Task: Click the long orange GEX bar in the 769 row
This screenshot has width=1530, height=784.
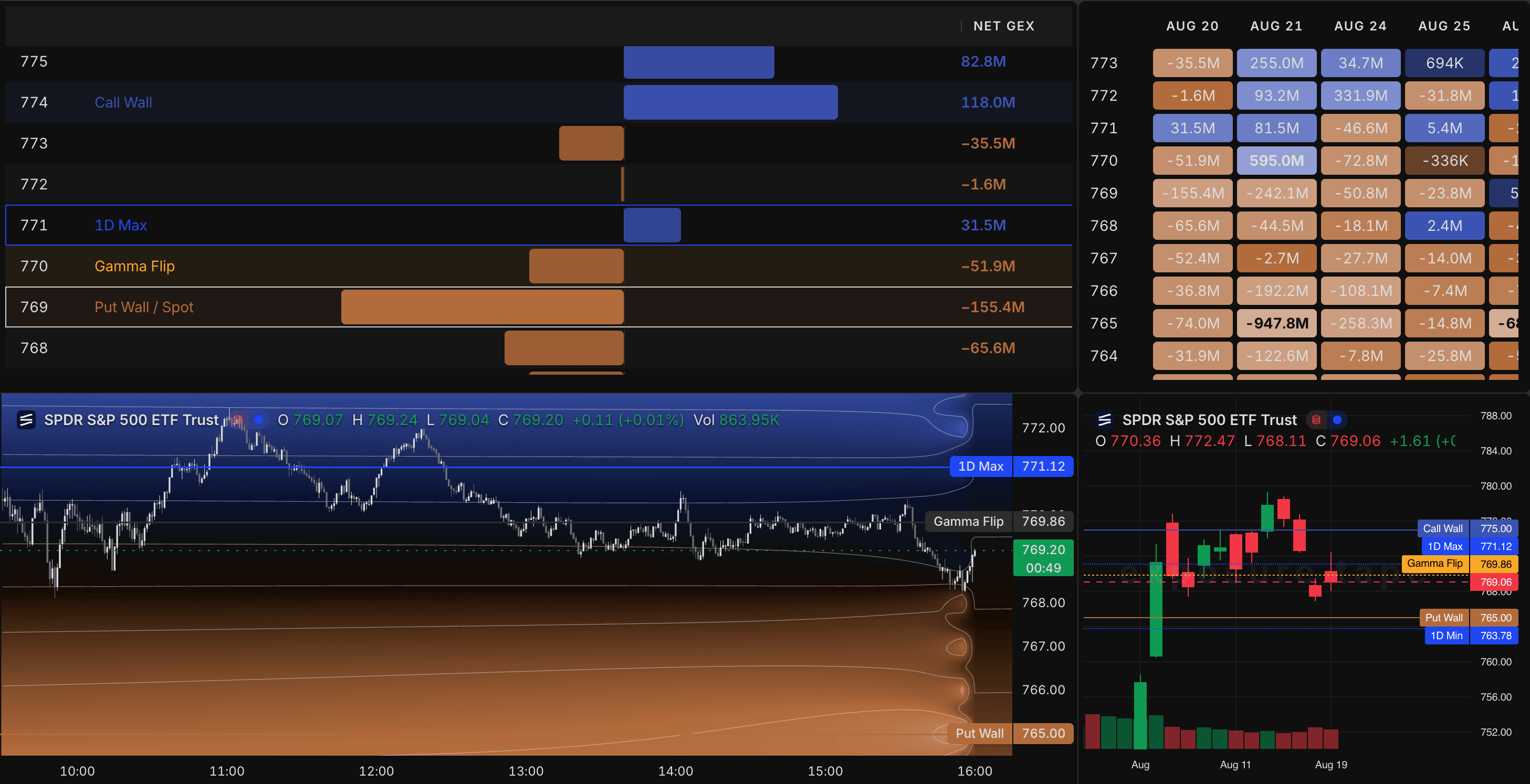Action: pos(483,308)
